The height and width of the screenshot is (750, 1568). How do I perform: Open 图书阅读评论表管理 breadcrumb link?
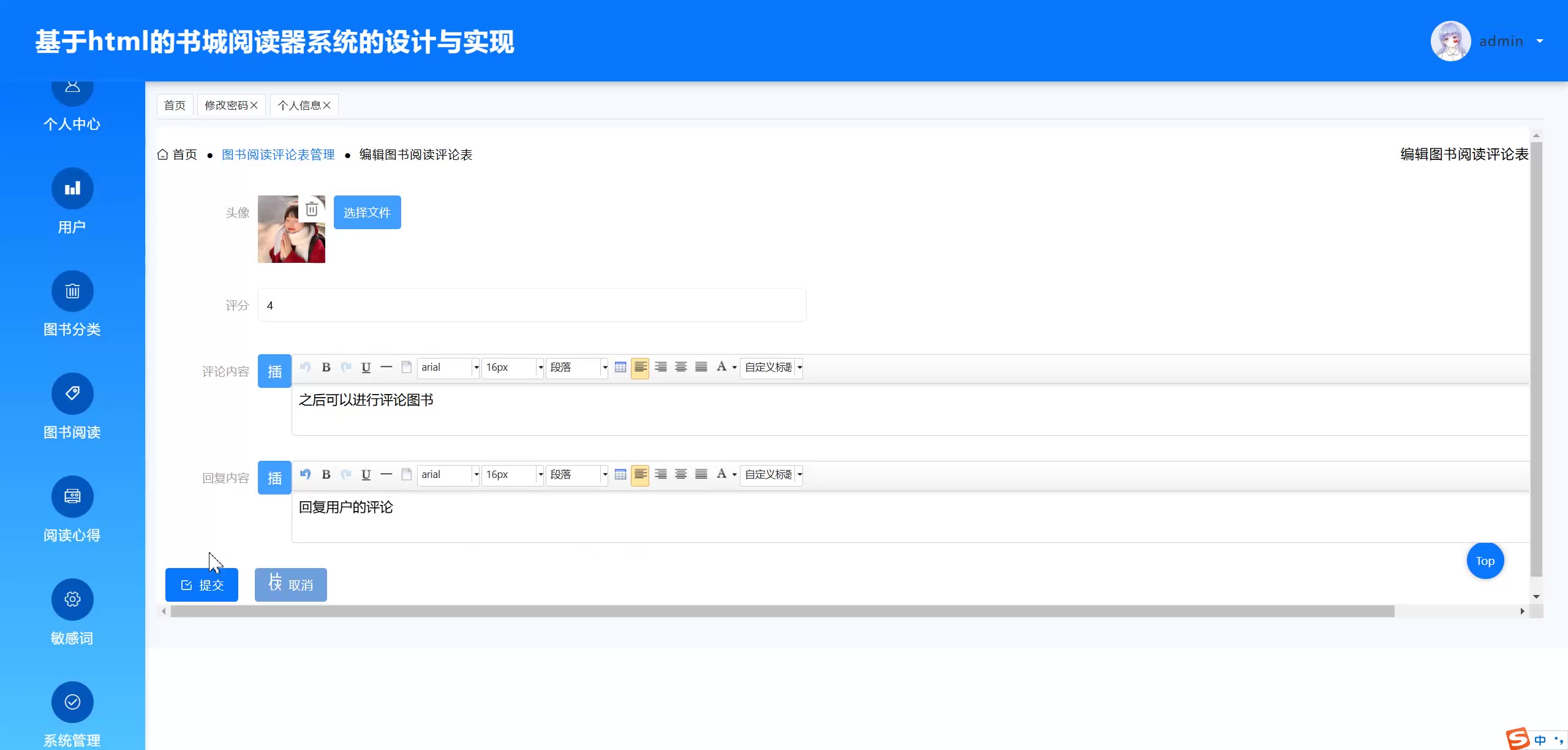278,154
